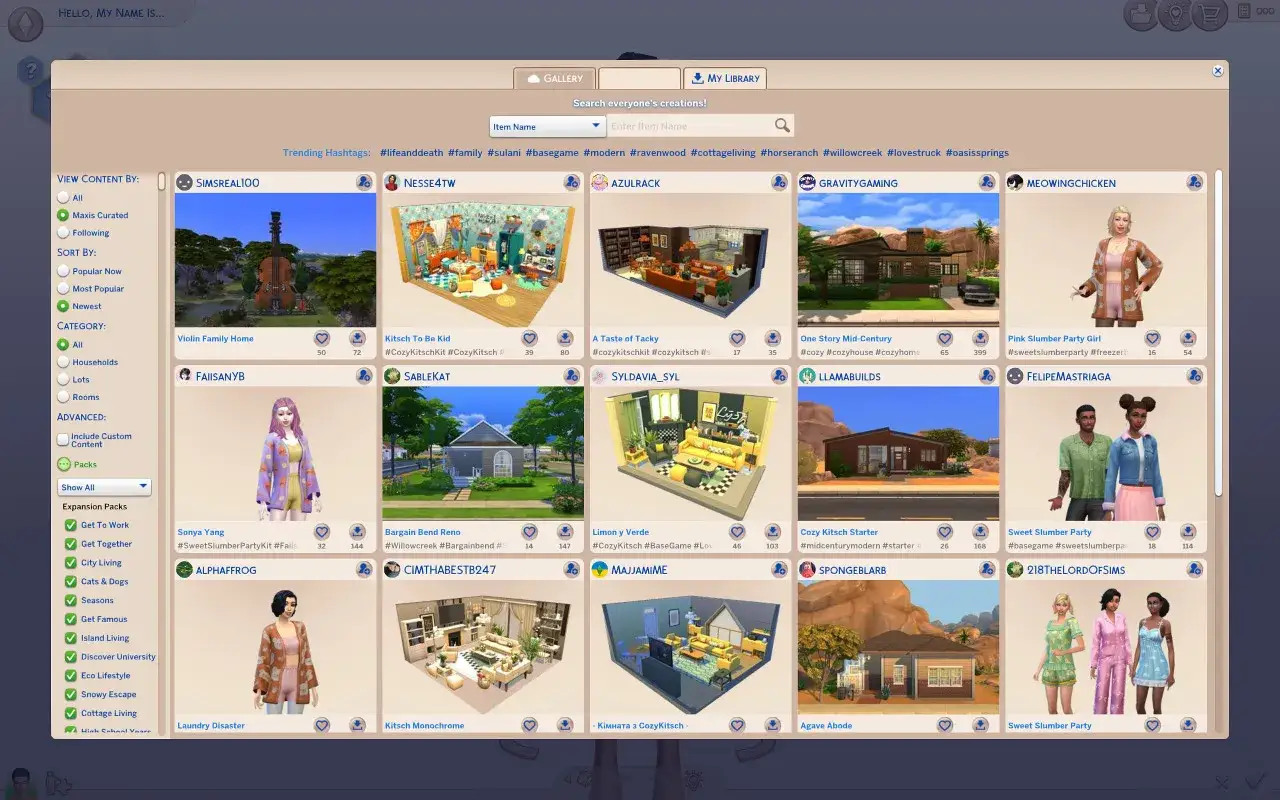Open the Item Name search filter dropdown
Screen dimensions: 1280x800
pyautogui.click(x=546, y=125)
